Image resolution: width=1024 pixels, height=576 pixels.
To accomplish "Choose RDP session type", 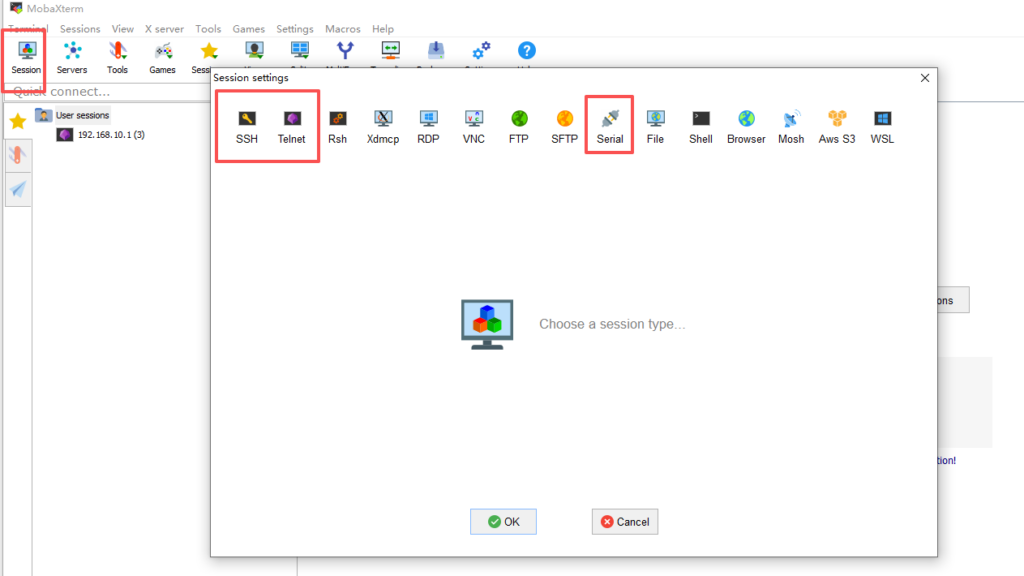I will pos(428,127).
